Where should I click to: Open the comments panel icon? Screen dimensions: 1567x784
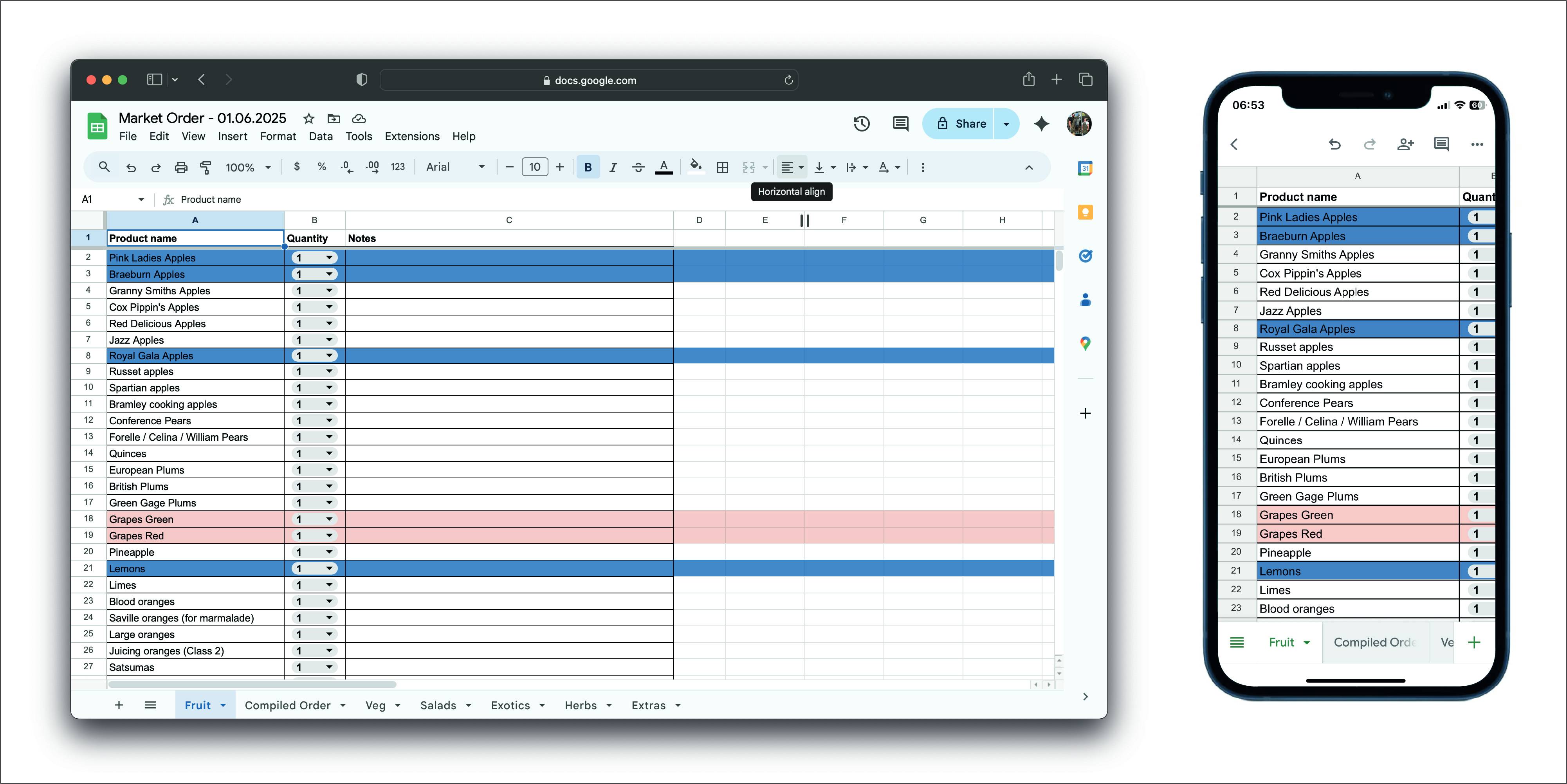[x=900, y=124]
